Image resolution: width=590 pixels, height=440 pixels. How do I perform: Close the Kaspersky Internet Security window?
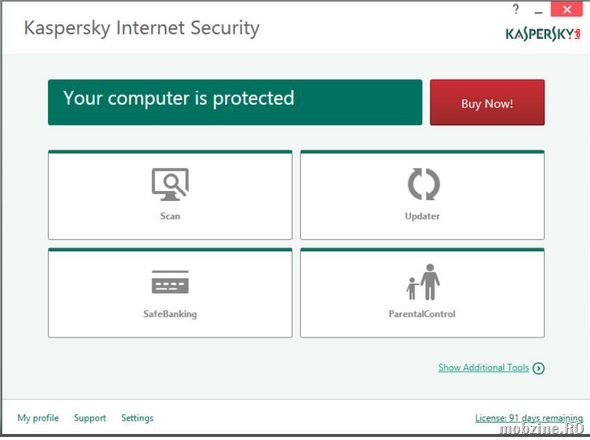[x=567, y=9]
